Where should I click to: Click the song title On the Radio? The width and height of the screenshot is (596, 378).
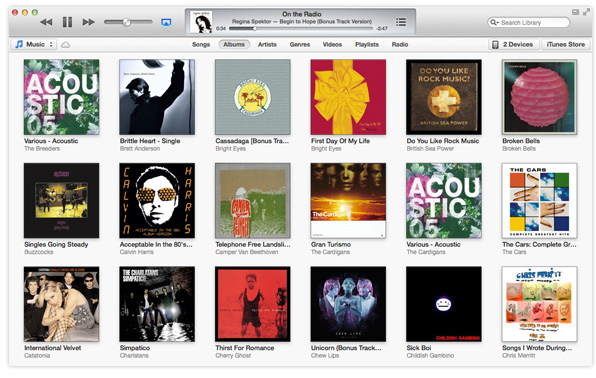(x=302, y=14)
